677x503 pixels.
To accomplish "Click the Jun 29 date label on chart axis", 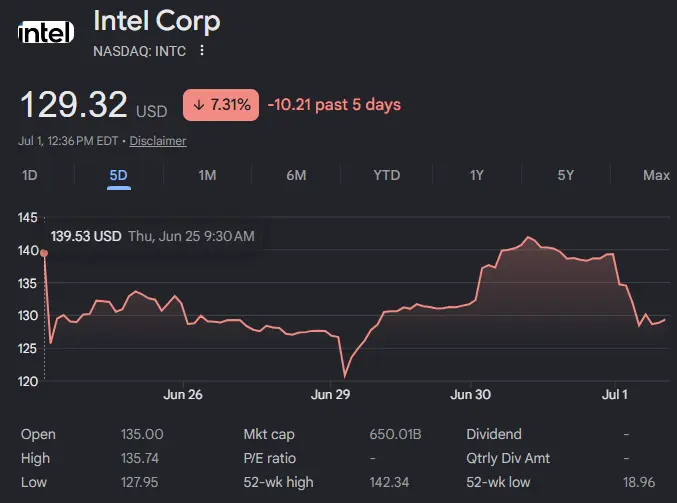I will pyautogui.click(x=330, y=394).
